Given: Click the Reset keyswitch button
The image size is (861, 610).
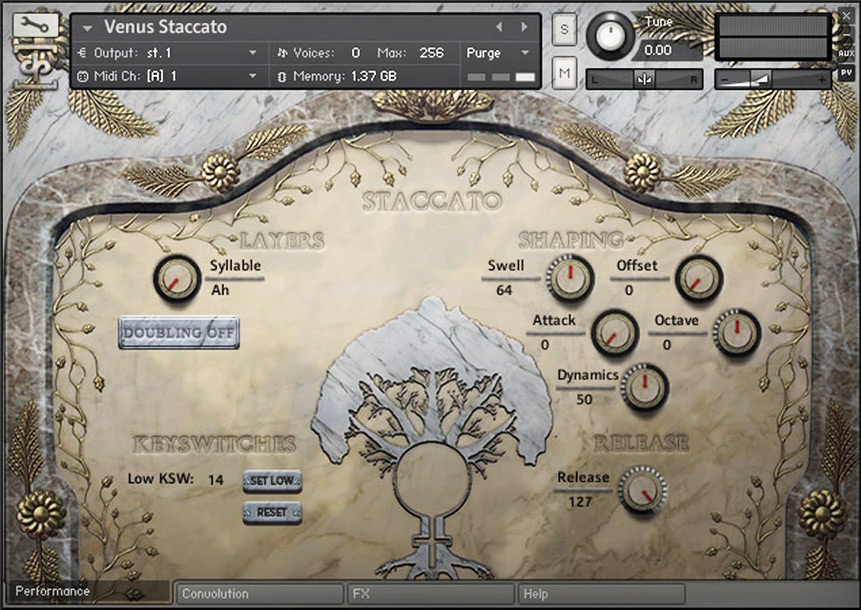Looking at the screenshot, I should tap(272, 512).
